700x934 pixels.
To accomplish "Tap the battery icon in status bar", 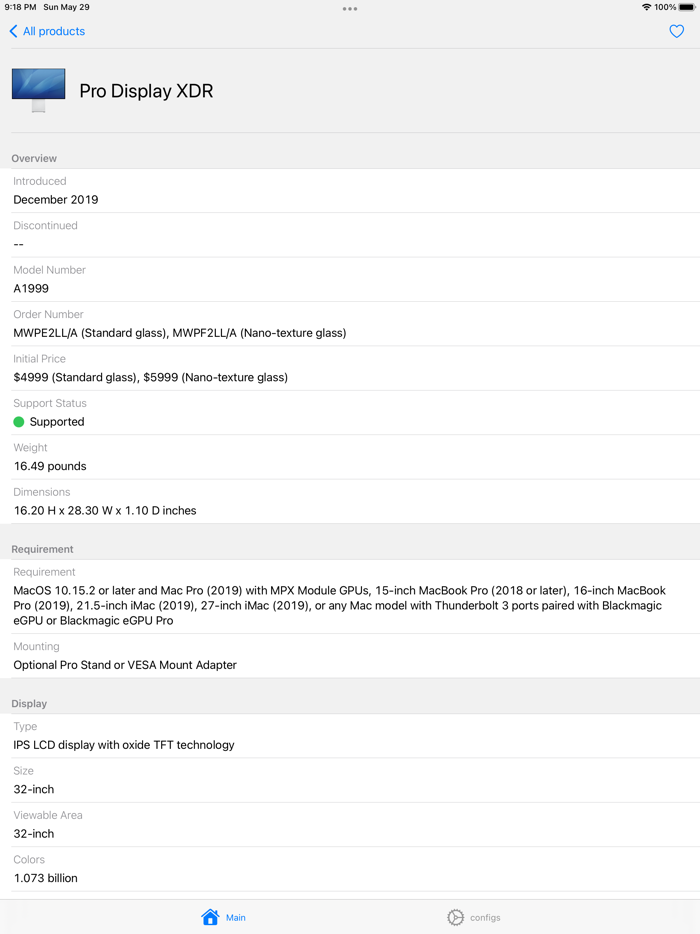I will pos(685,7).
